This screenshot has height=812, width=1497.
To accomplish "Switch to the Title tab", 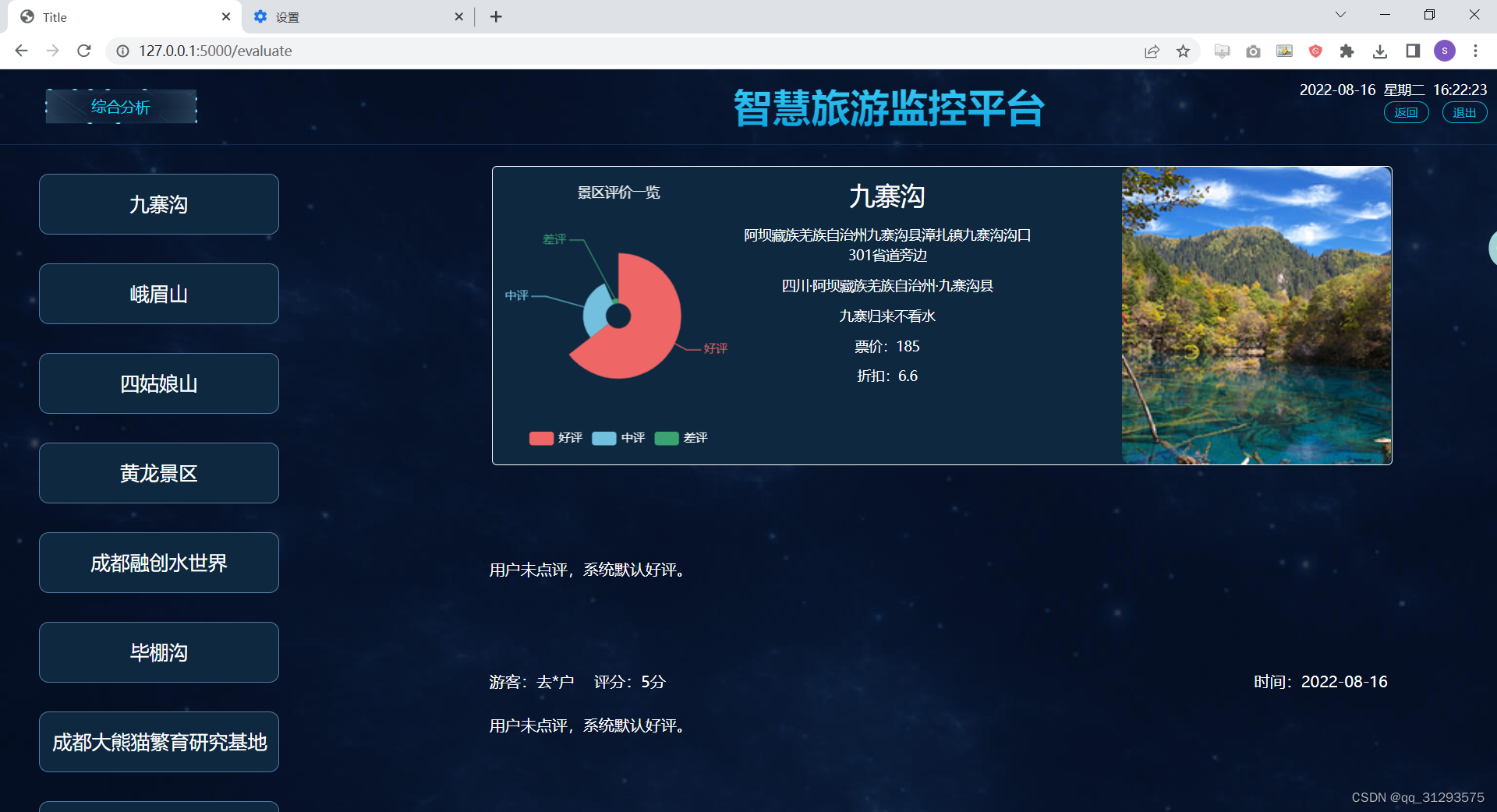I will [125, 16].
